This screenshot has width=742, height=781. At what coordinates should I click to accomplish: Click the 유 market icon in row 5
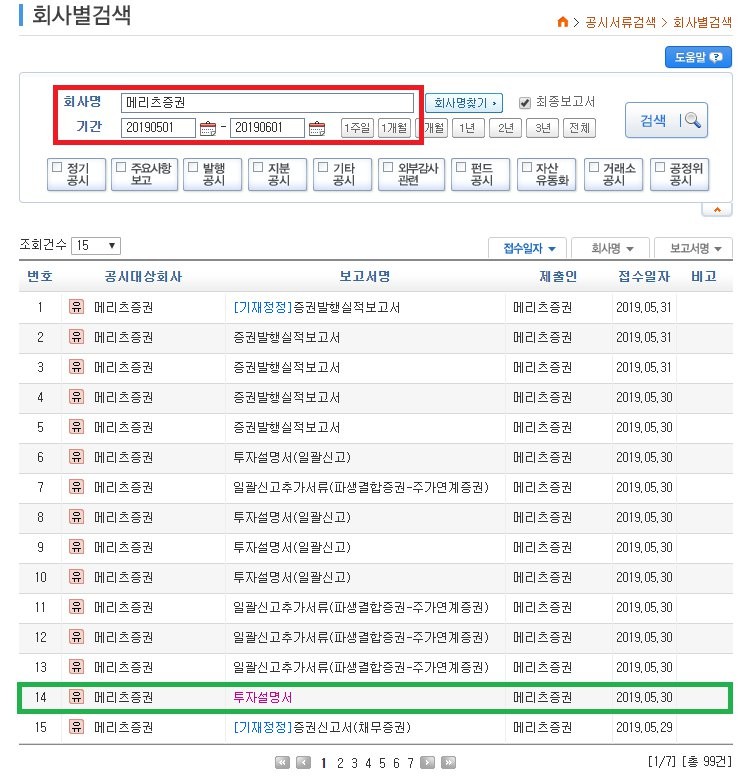tap(76, 427)
